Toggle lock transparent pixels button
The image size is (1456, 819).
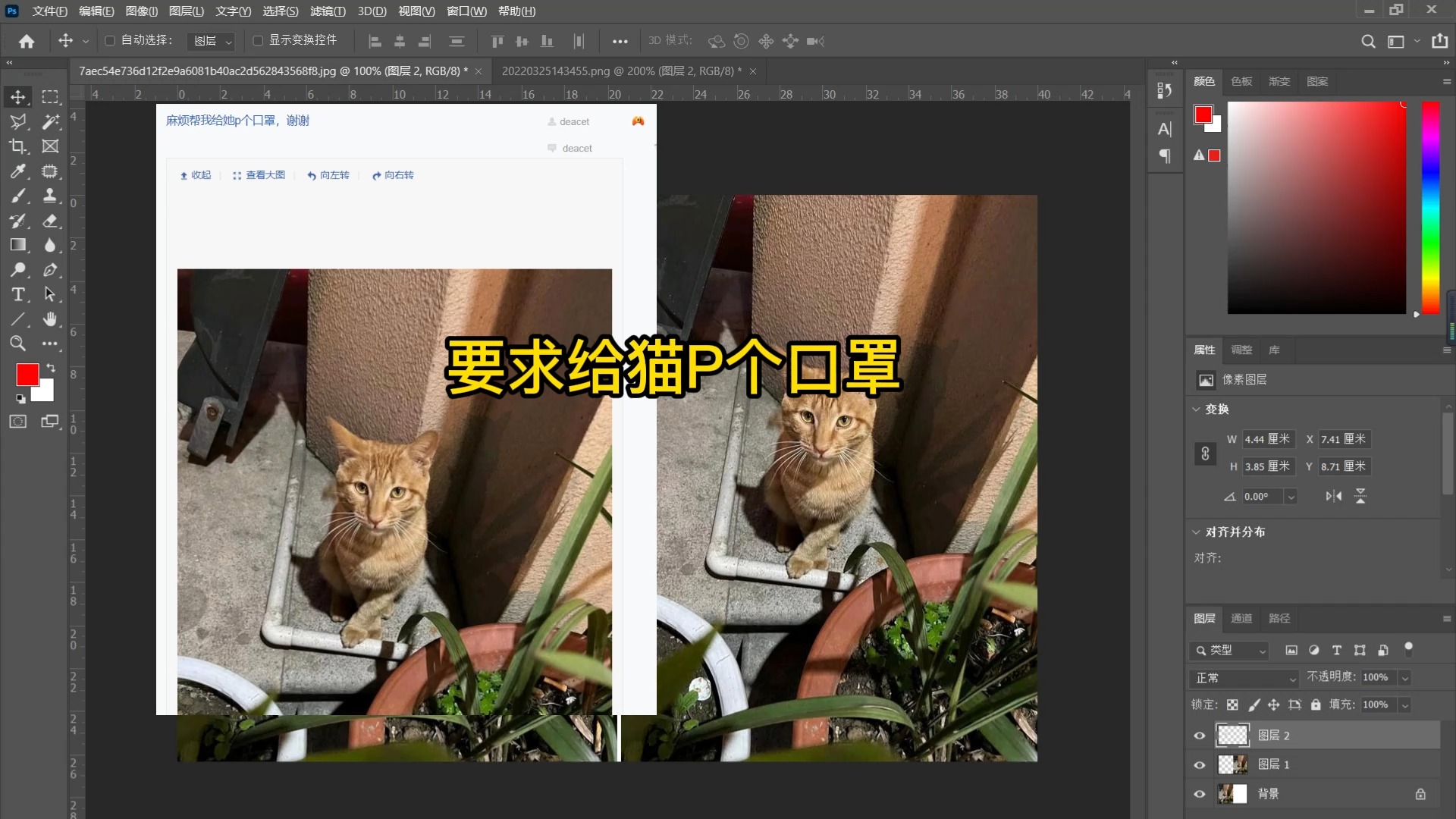pyautogui.click(x=1232, y=704)
